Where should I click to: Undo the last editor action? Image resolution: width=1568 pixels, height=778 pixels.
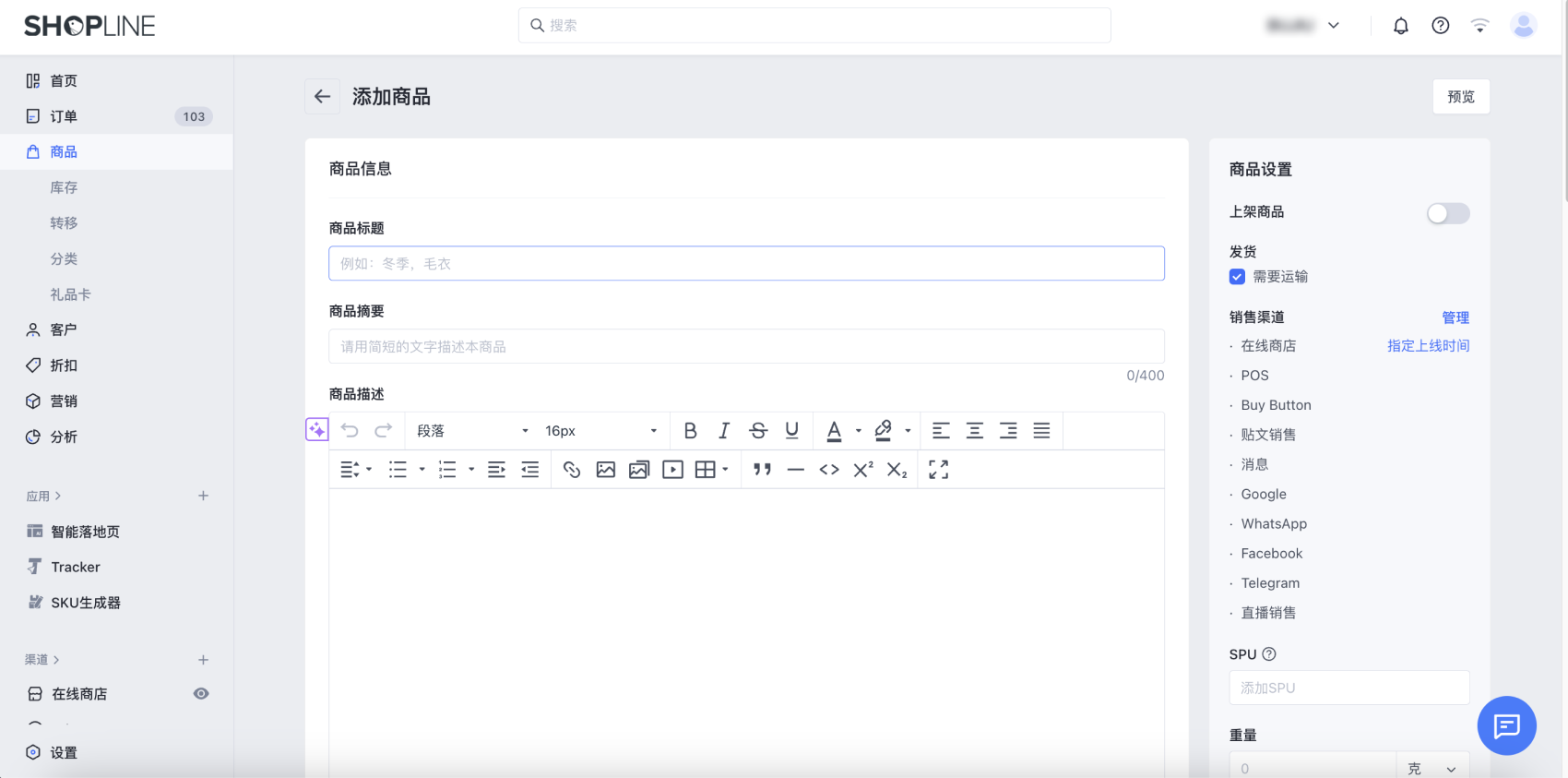coord(350,430)
